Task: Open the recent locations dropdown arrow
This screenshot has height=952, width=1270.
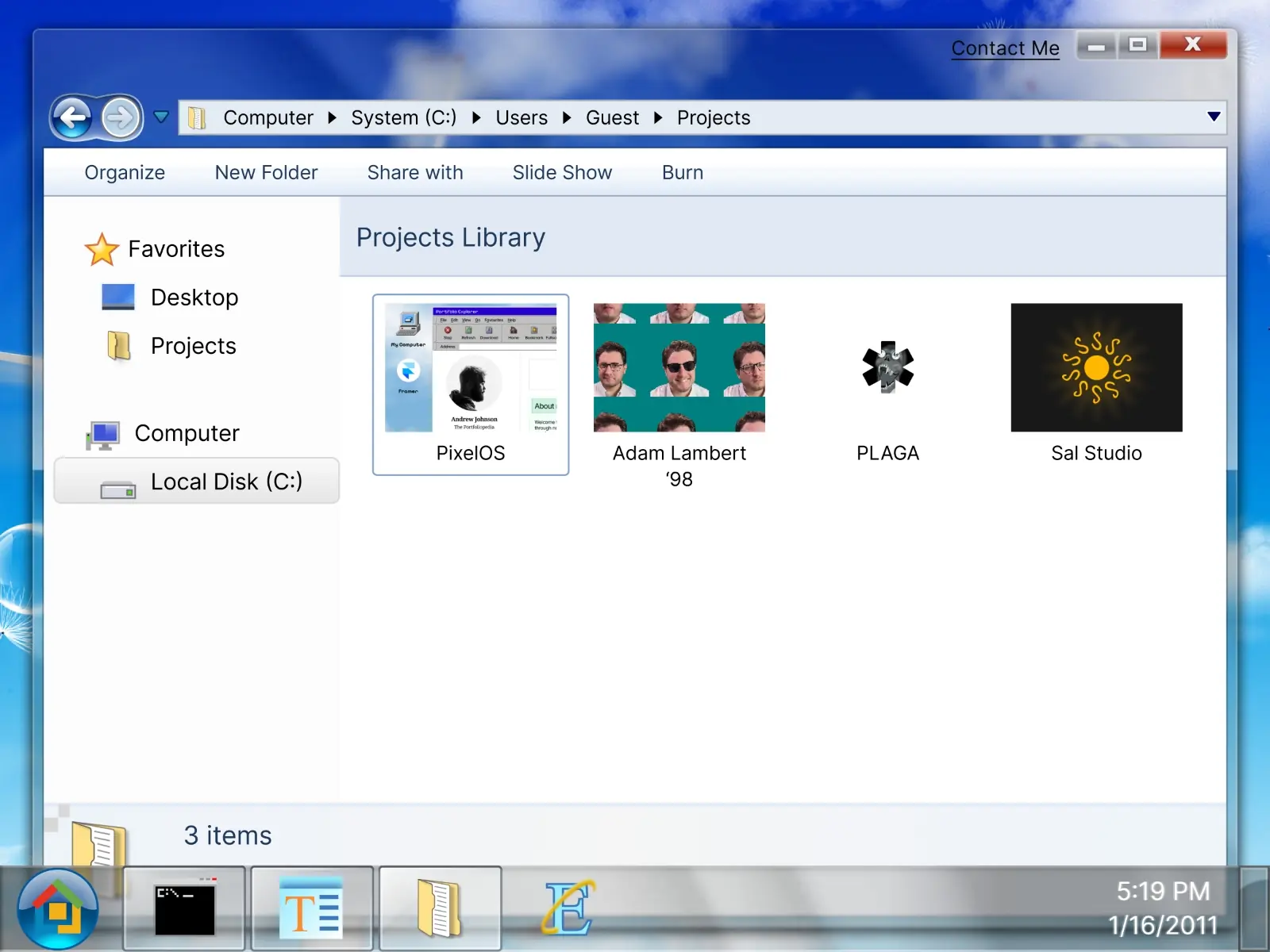Action: point(161,117)
